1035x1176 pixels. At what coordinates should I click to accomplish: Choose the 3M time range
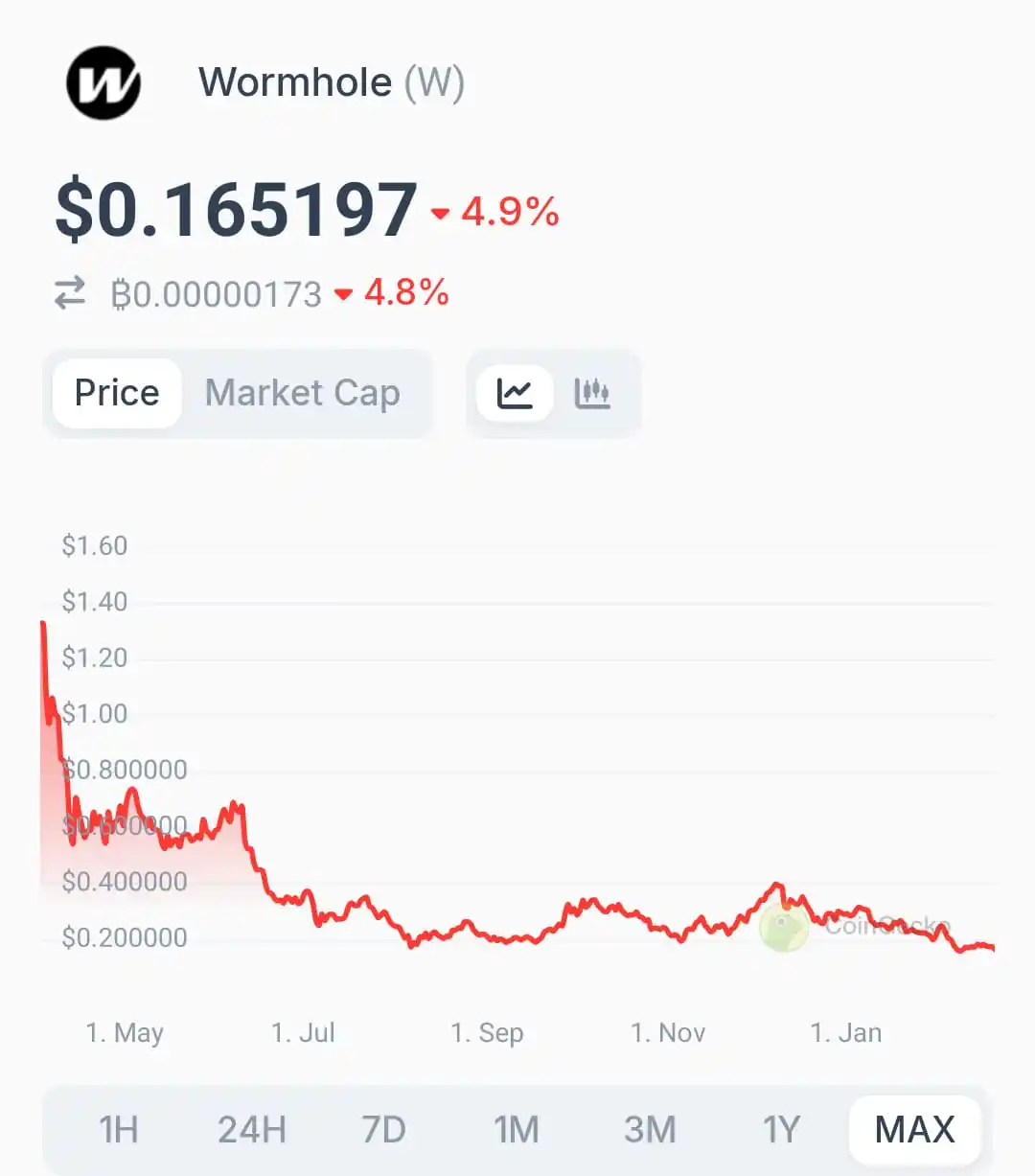click(x=650, y=1129)
